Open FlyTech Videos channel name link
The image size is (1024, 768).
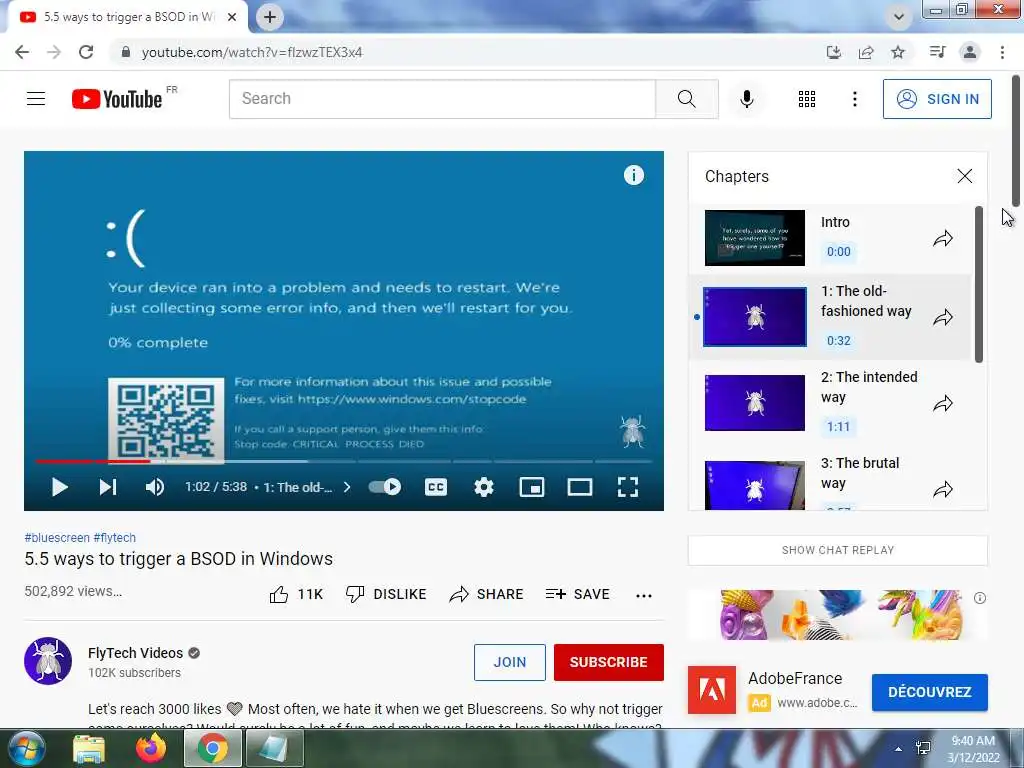click(x=135, y=653)
